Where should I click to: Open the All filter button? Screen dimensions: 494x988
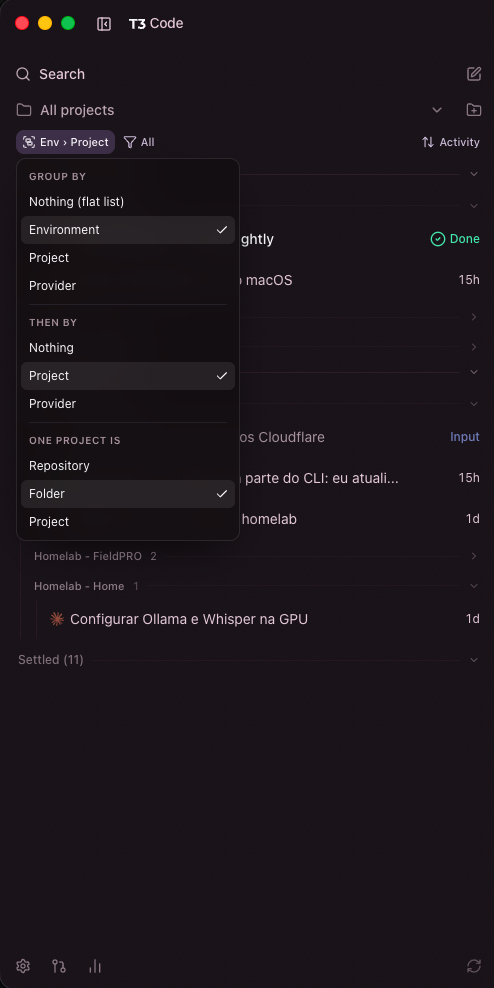pos(139,142)
